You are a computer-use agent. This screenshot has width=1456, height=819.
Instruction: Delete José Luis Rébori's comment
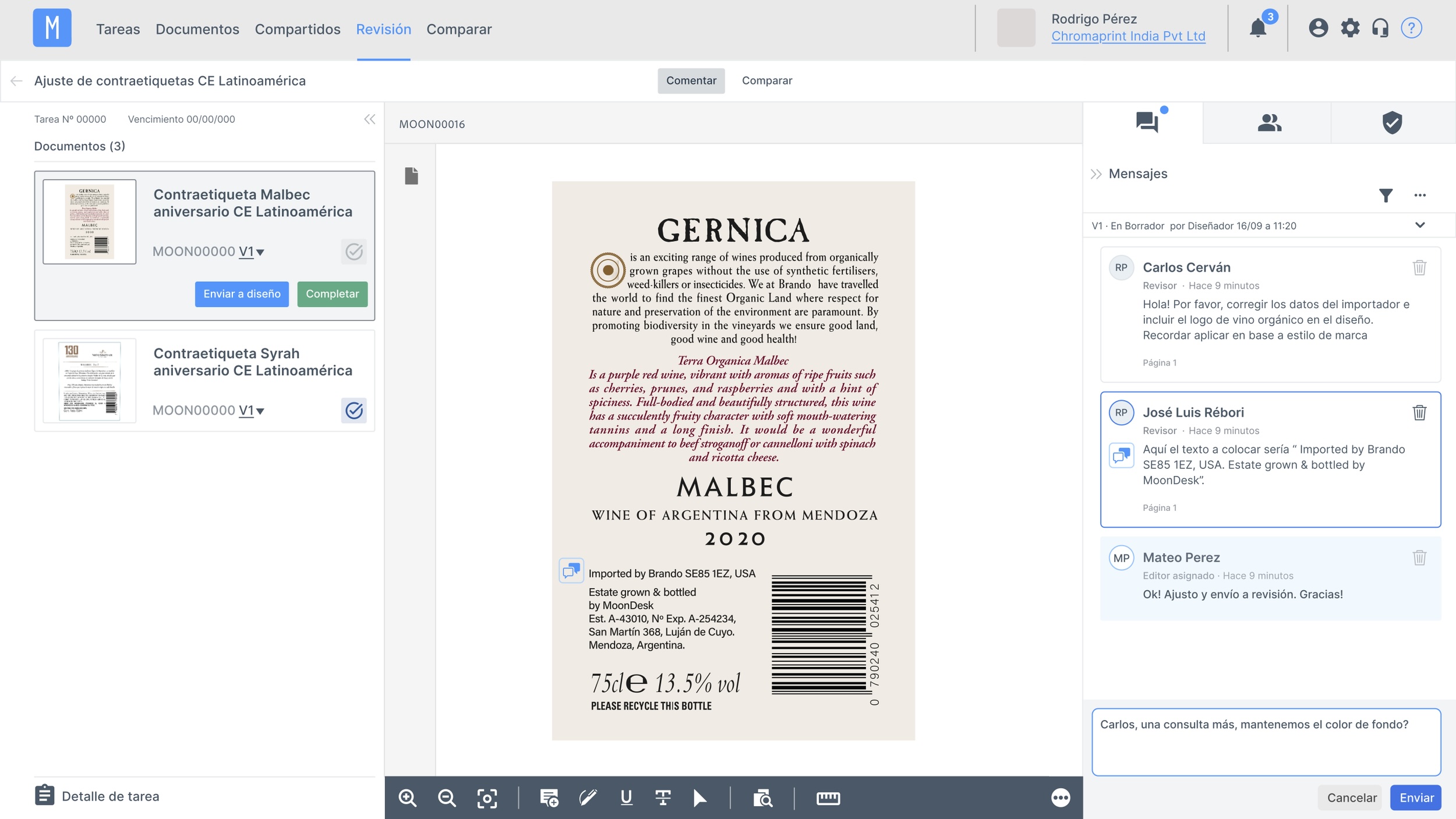1419,412
